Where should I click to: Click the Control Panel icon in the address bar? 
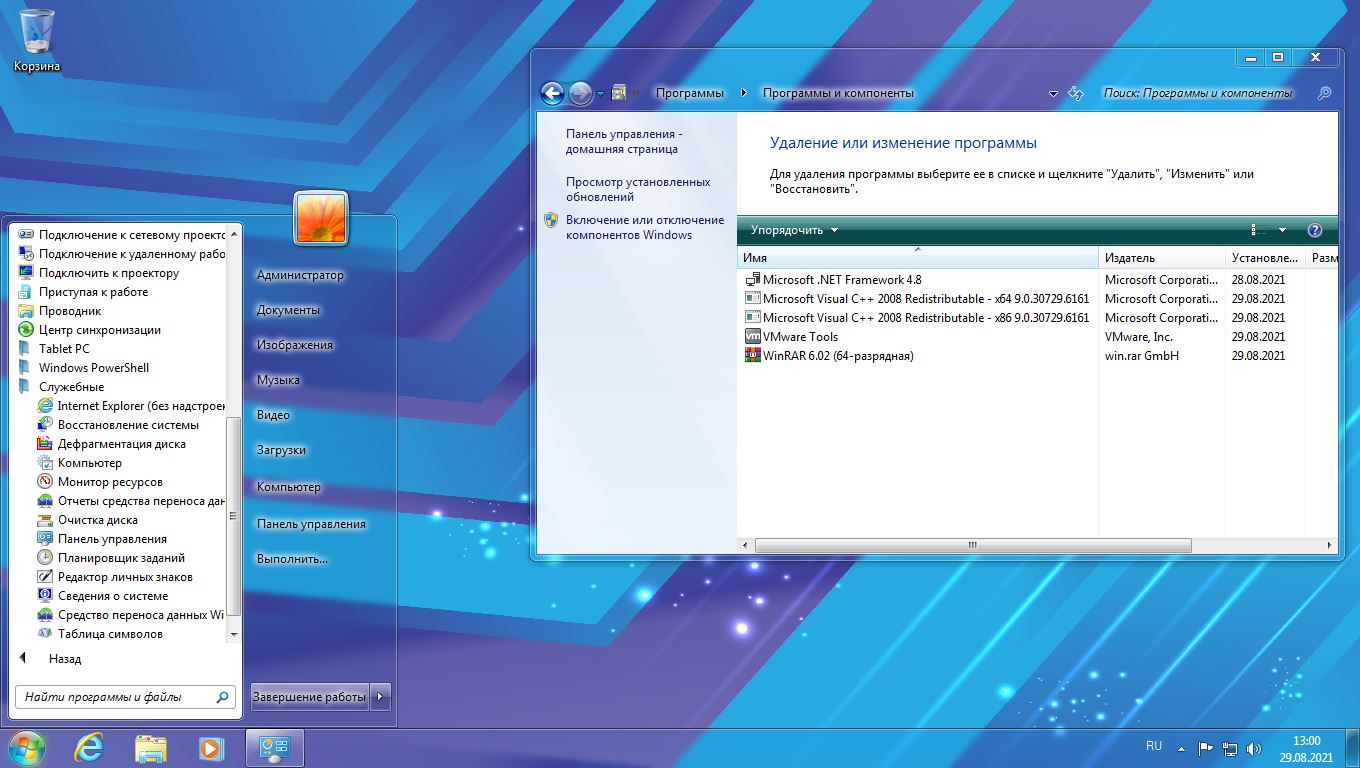pyautogui.click(x=618, y=93)
